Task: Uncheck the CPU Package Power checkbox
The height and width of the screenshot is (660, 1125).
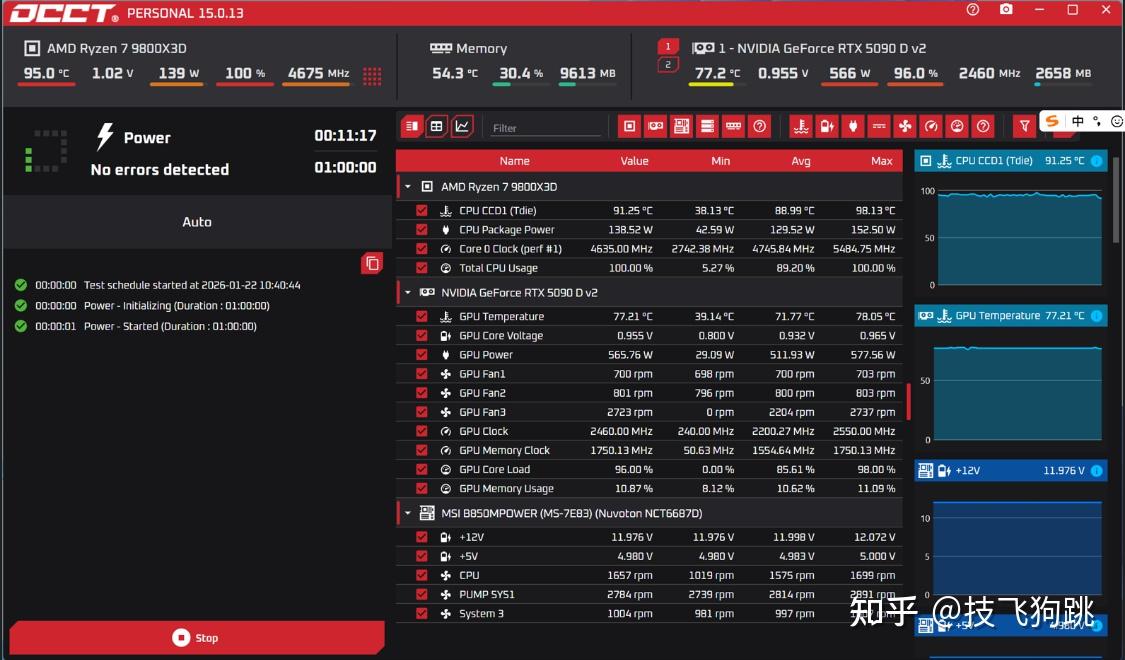Action: point(422,230)
